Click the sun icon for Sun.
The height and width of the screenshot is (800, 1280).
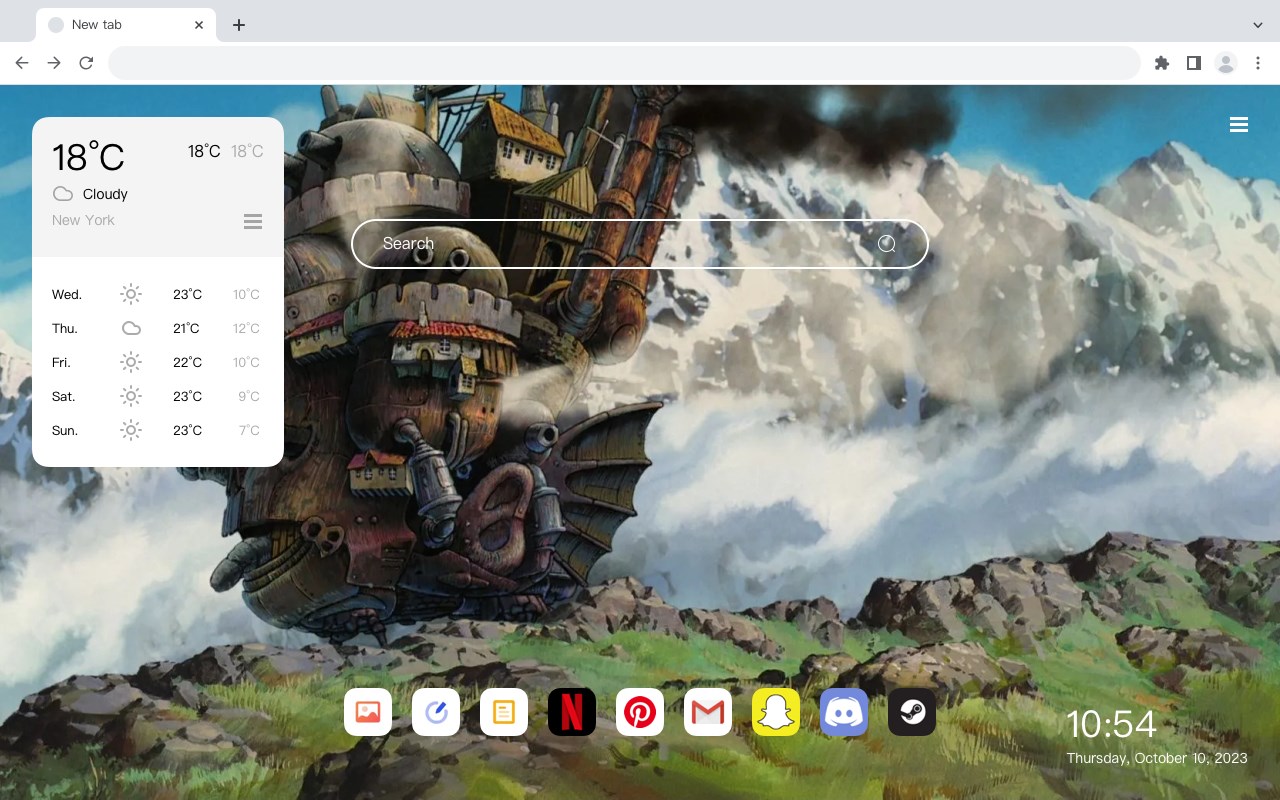click(x=131, y=430)
